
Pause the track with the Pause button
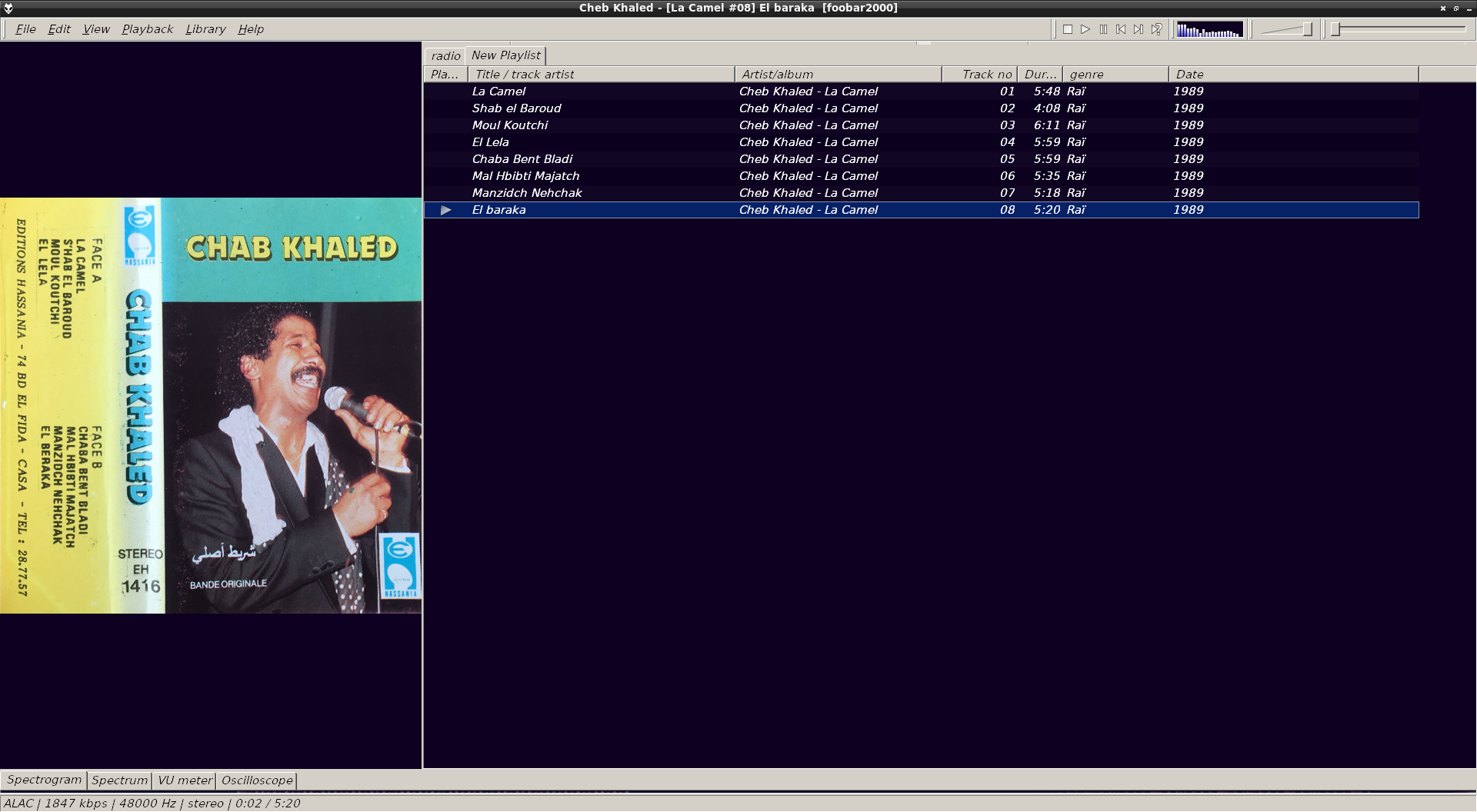(x=1103, y=29)
